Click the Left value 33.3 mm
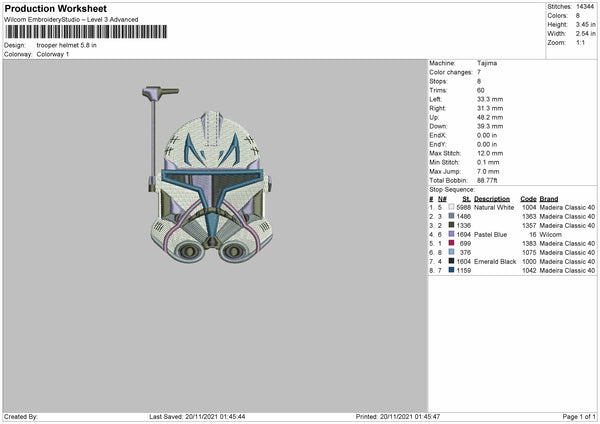 tap(490, 99)
